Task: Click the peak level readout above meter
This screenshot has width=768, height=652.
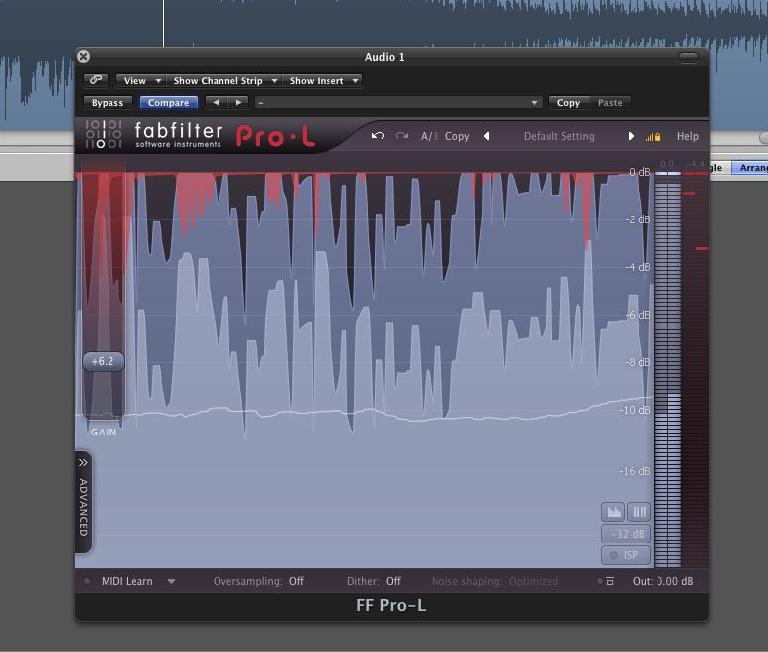Action: [x=667, y=164]
